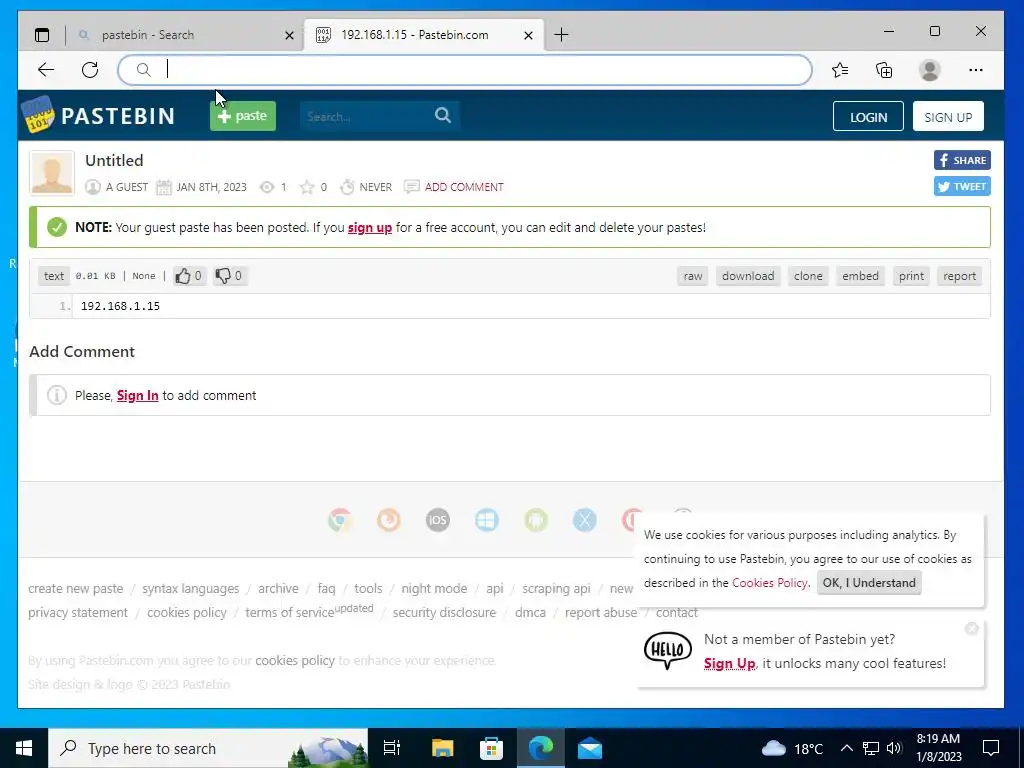Viewport: 1024px width, 768px height.
Task: Open the Cookies Policy link in popup
Action: coord(769,583)
